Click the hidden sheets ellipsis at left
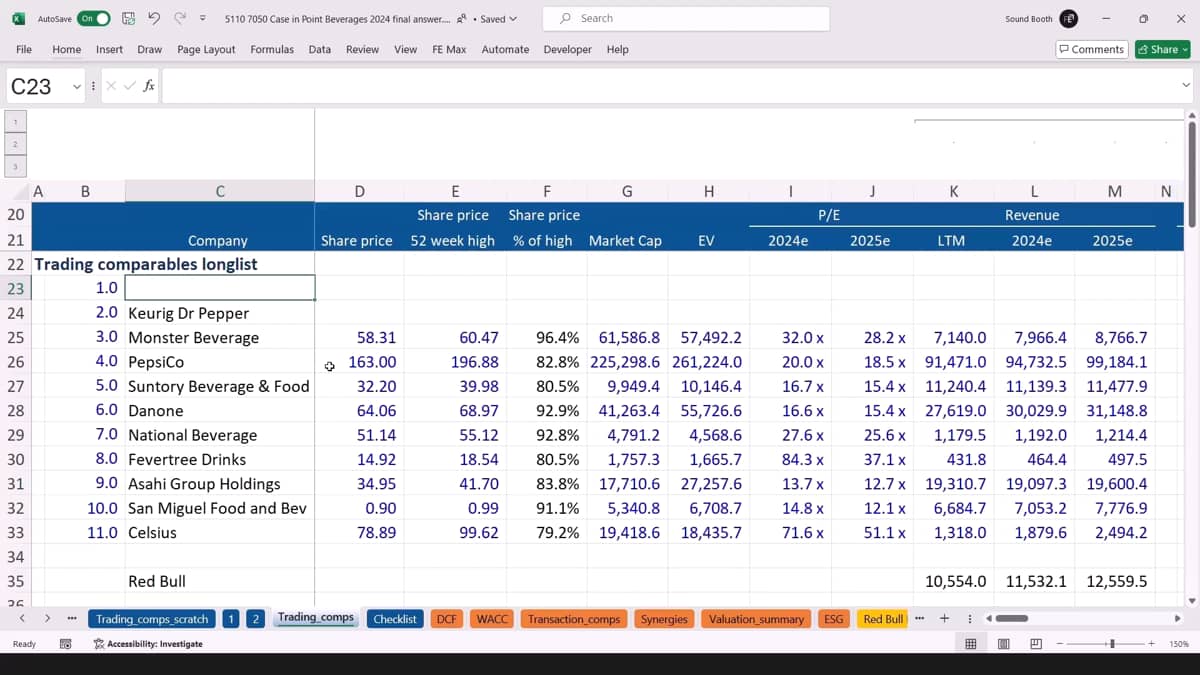 [x=71, y=619]
